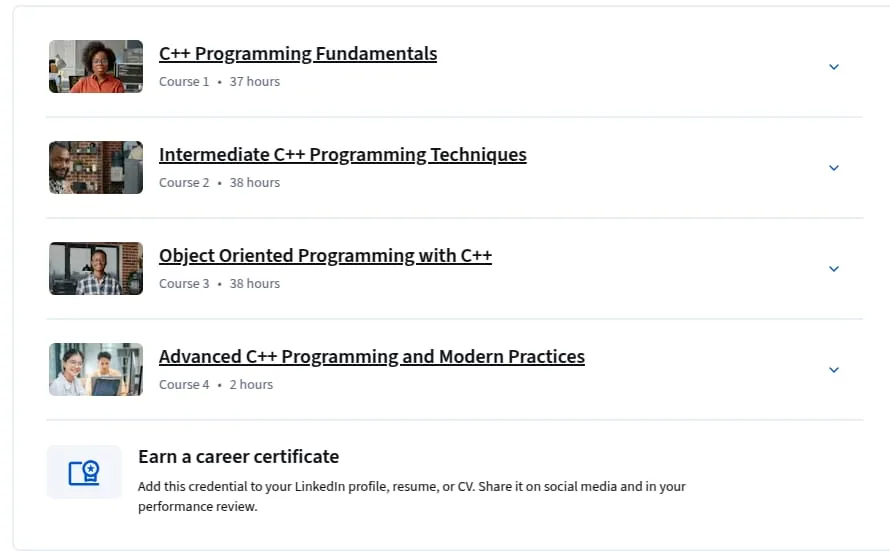Viewport: 890px width, 551px height.
Task: Click the Course 3 38 hours label
Action: coord(219,284)
